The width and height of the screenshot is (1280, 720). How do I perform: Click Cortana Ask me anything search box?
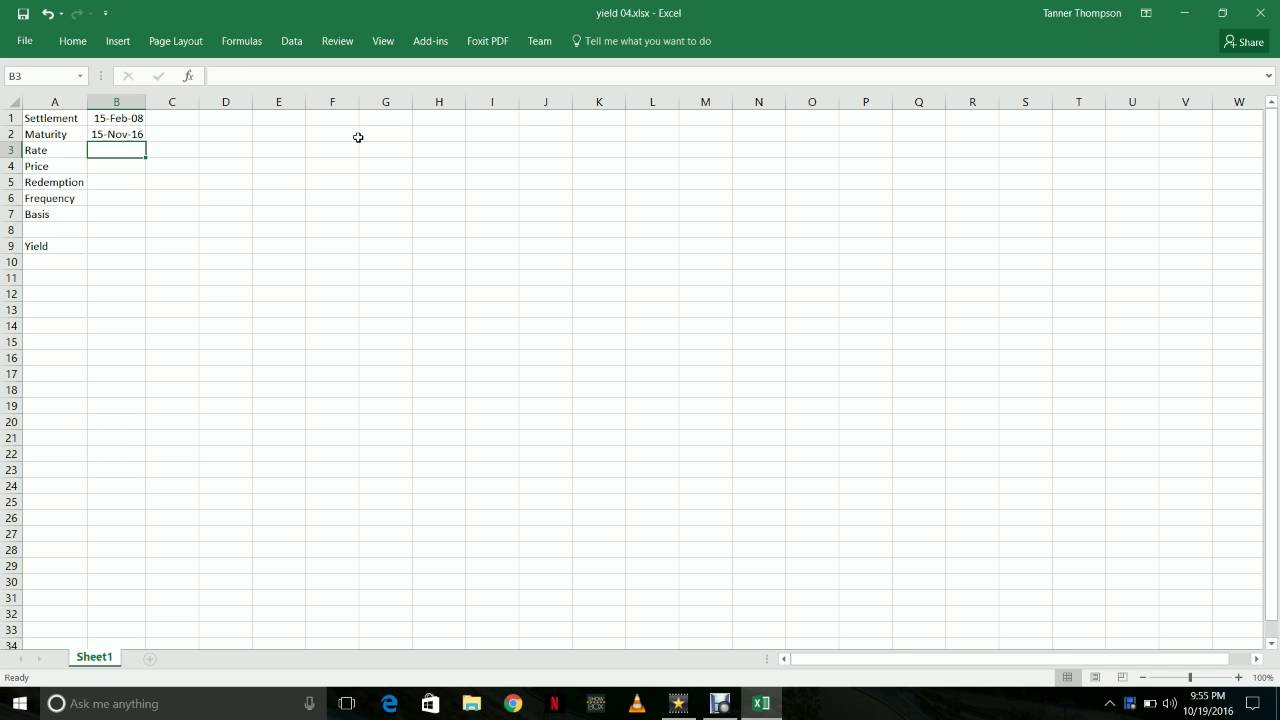tap(185, 703)
